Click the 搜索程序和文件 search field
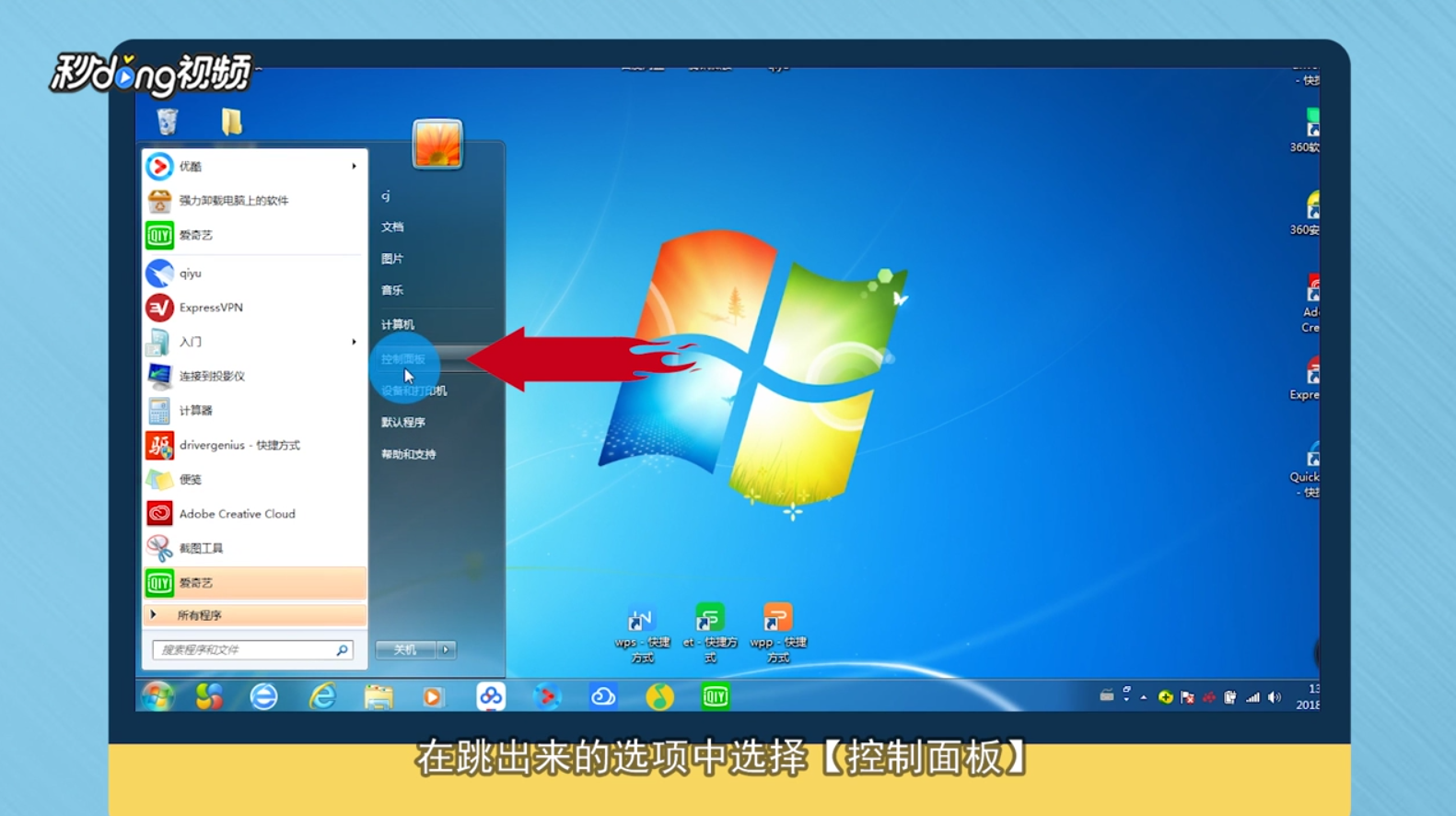This screenshot has height=816, width=1456. [x=252, y=649]
